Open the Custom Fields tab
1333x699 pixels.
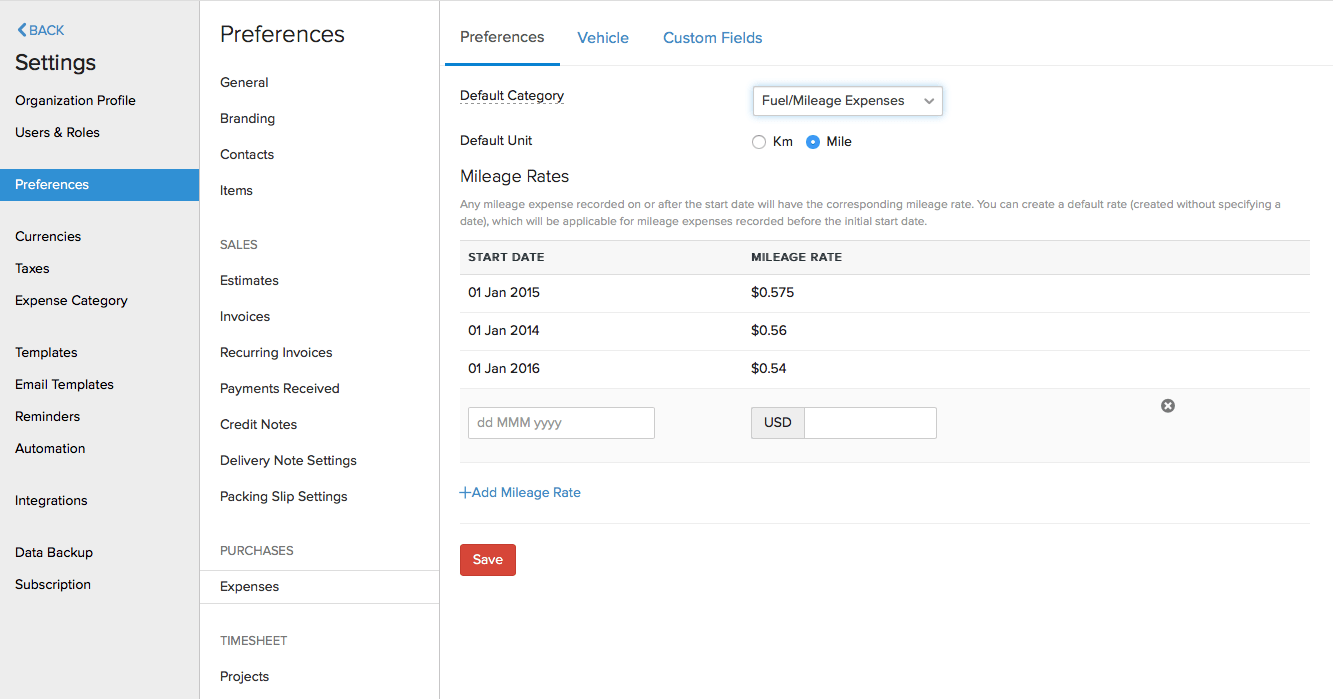[x=712, y=38]
